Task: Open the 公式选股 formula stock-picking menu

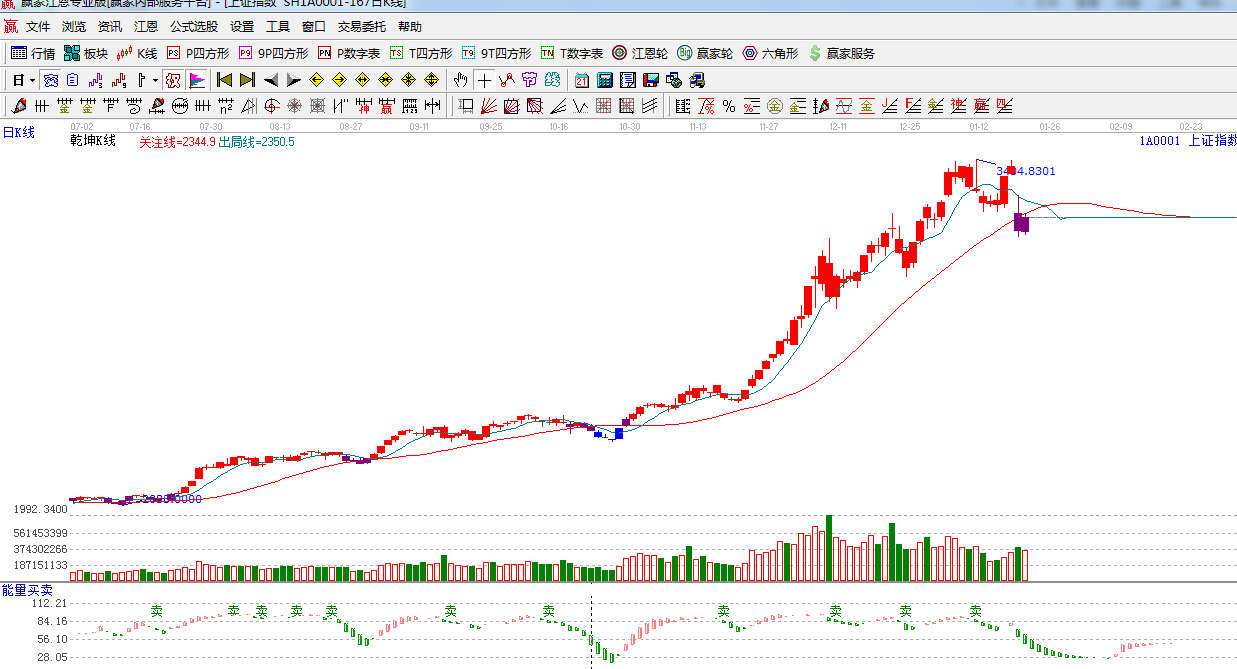Action: click(193, 27)
